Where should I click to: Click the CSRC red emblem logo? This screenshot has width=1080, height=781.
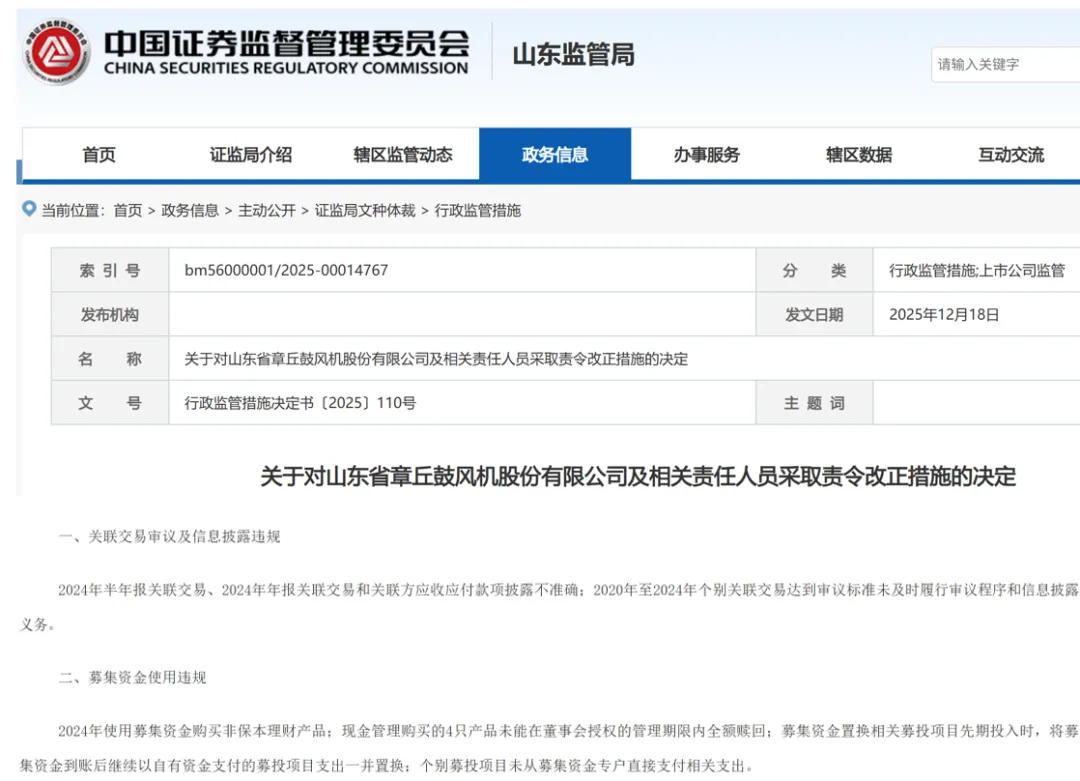pyautogui.click(x=56, y=52)
